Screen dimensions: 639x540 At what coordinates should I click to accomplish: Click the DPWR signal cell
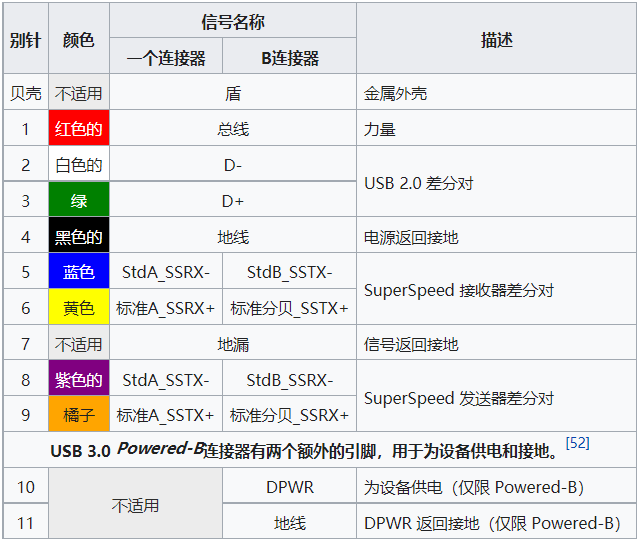pyautogui.click(x=290, y=487)
